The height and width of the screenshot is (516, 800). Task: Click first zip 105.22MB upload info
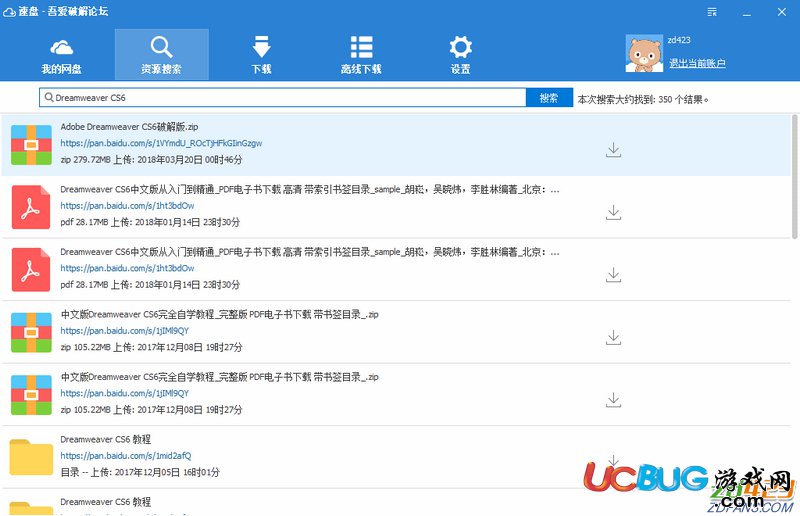pos(151,347)
